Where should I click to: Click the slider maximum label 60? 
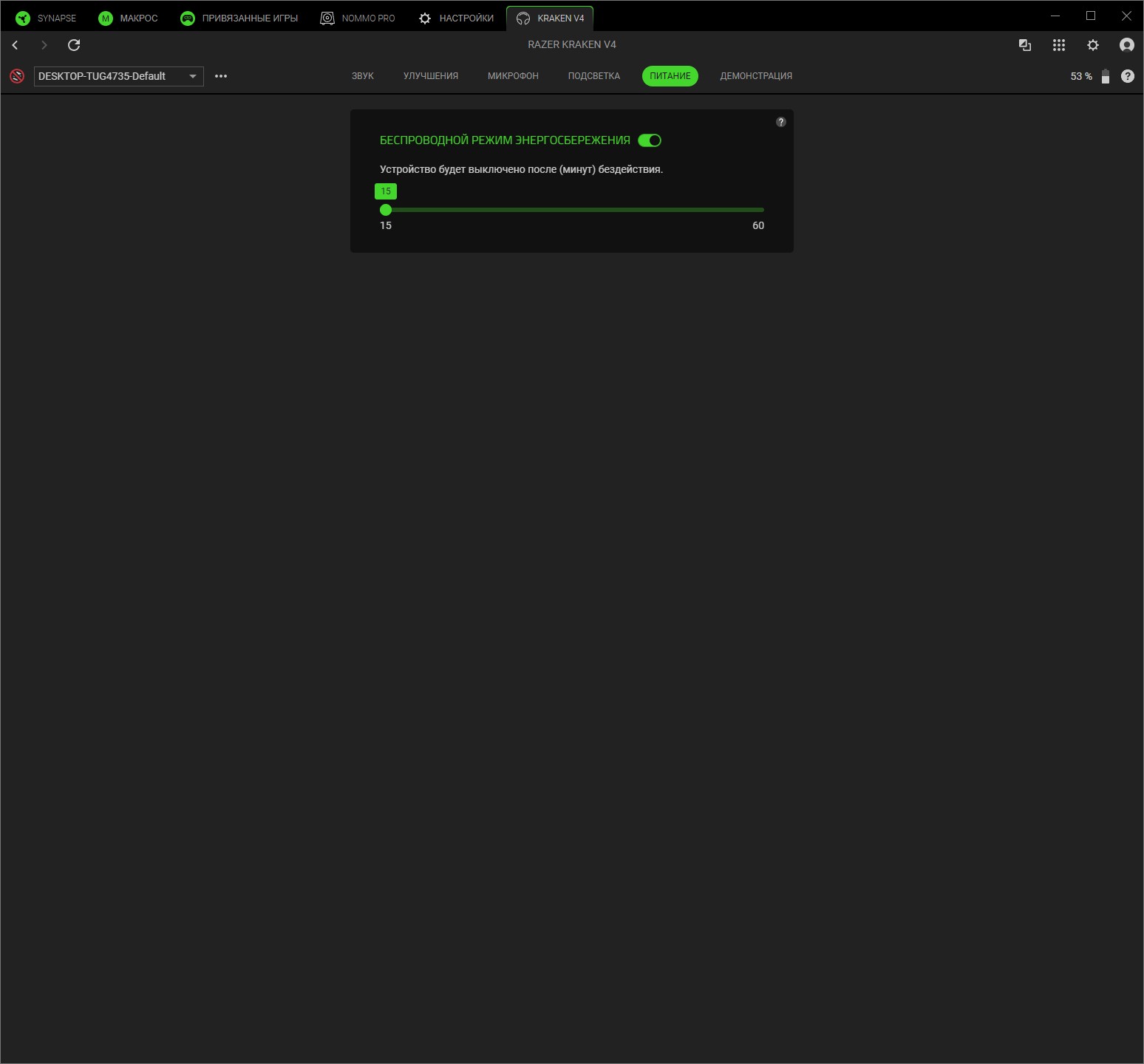pos(758,225)
